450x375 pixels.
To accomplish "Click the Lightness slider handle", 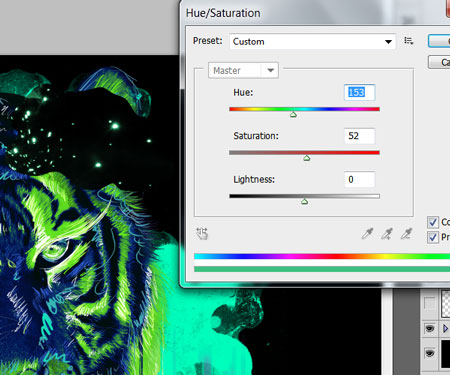I will coord(304,201).
